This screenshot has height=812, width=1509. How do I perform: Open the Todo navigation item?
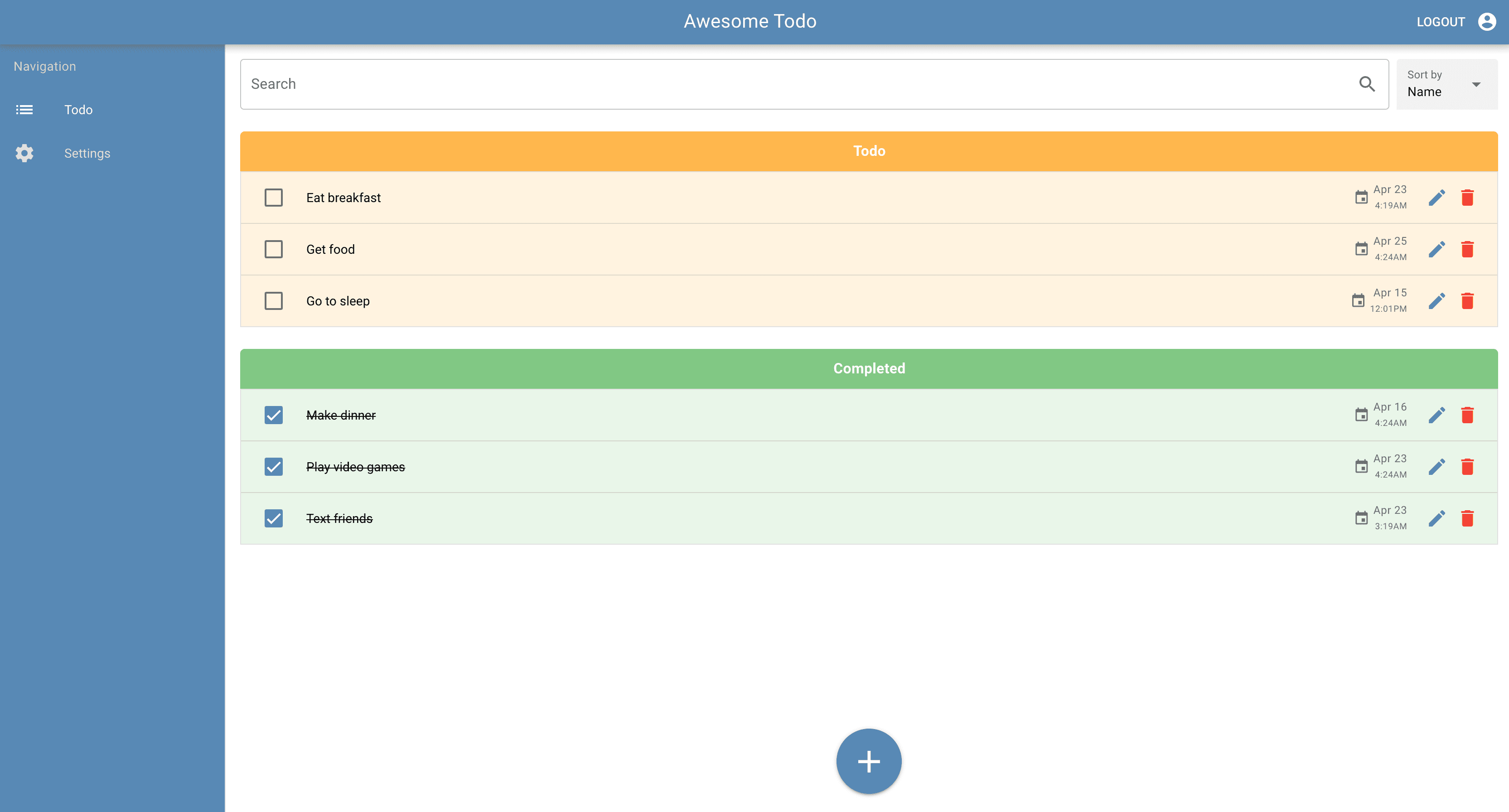pyautogui.click(x=78, y=110)
